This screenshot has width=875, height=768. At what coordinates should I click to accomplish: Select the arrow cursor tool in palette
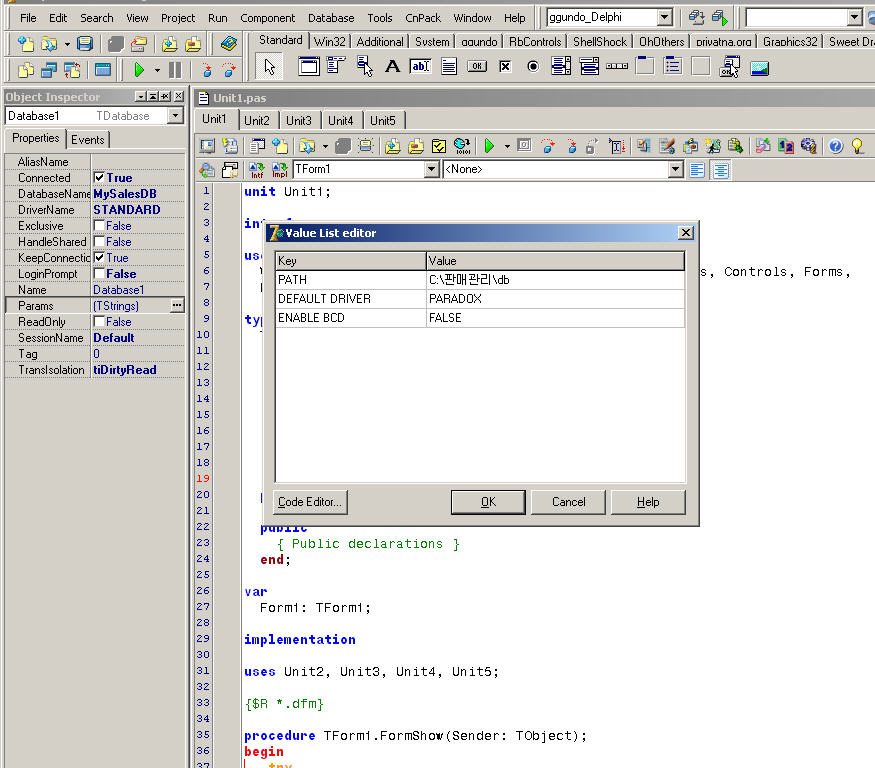(x=269, y=67)
